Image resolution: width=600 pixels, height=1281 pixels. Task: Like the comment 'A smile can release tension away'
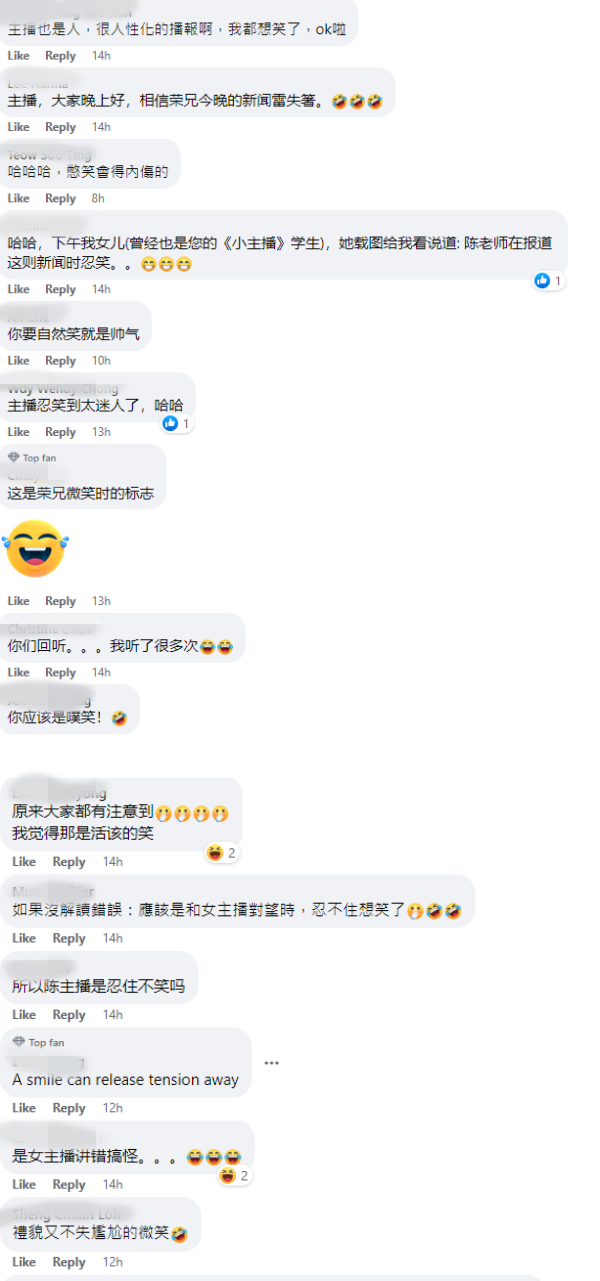[24, 1108]
